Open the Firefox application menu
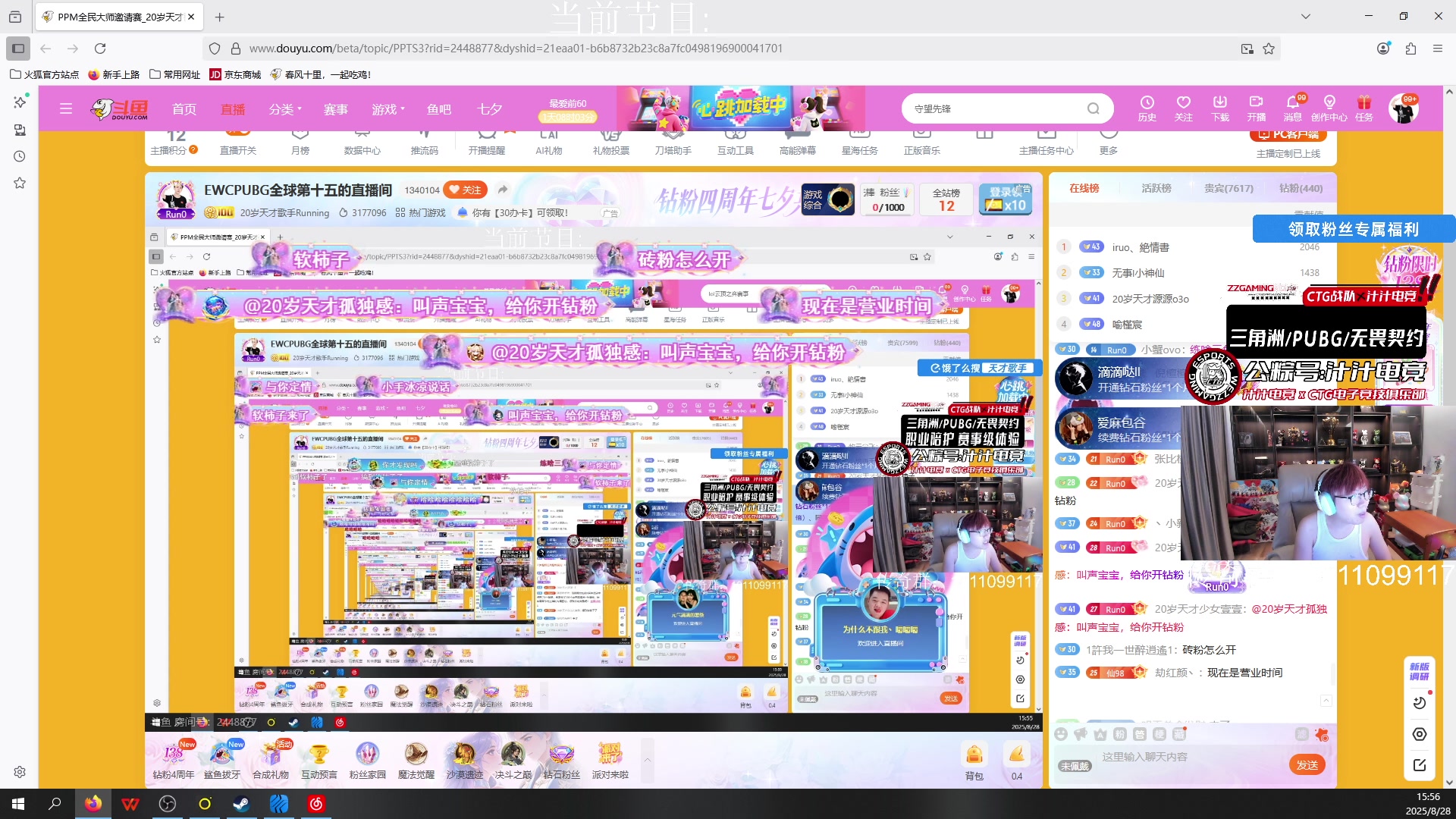The width and height of the screenshot is (1456, 819). 1438,49
